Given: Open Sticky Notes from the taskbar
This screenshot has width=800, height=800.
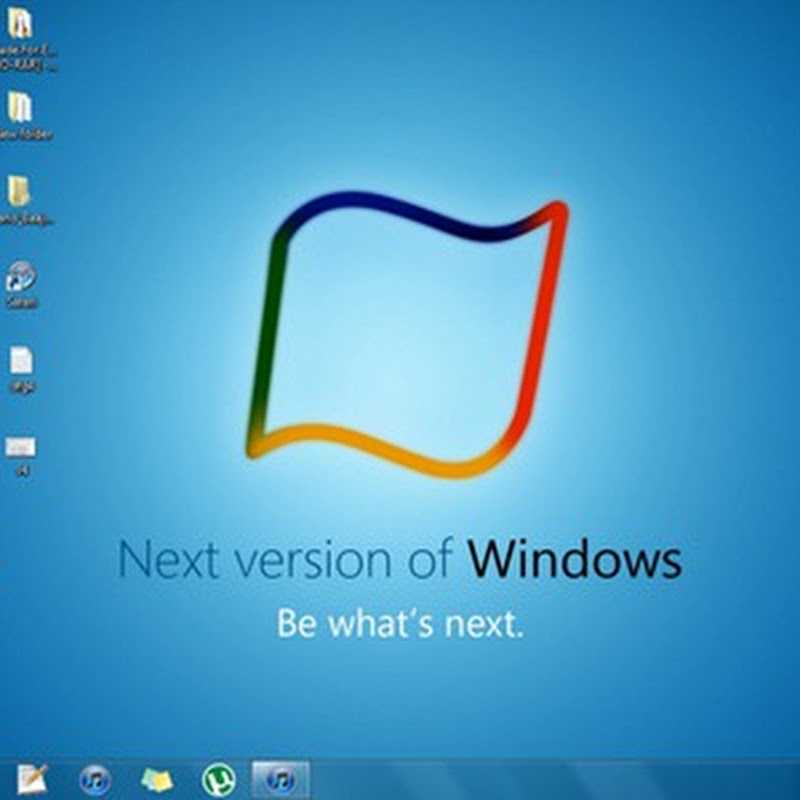Looking at the screenshot, I should point(157,780).
